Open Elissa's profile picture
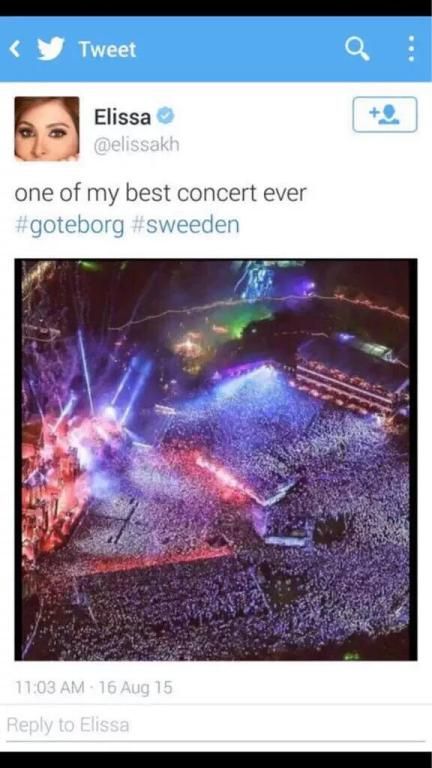Viewport: 432px width, 768px height. pos(47,129)
